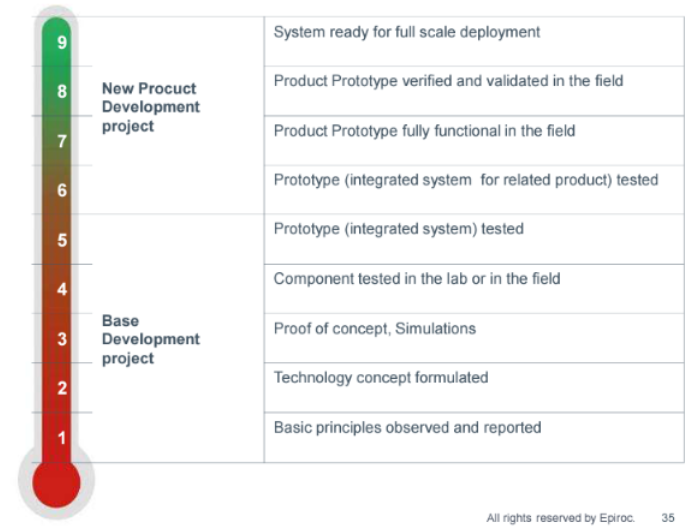
Task: Click level 1 on the thermometer
Action: point(62,438)
